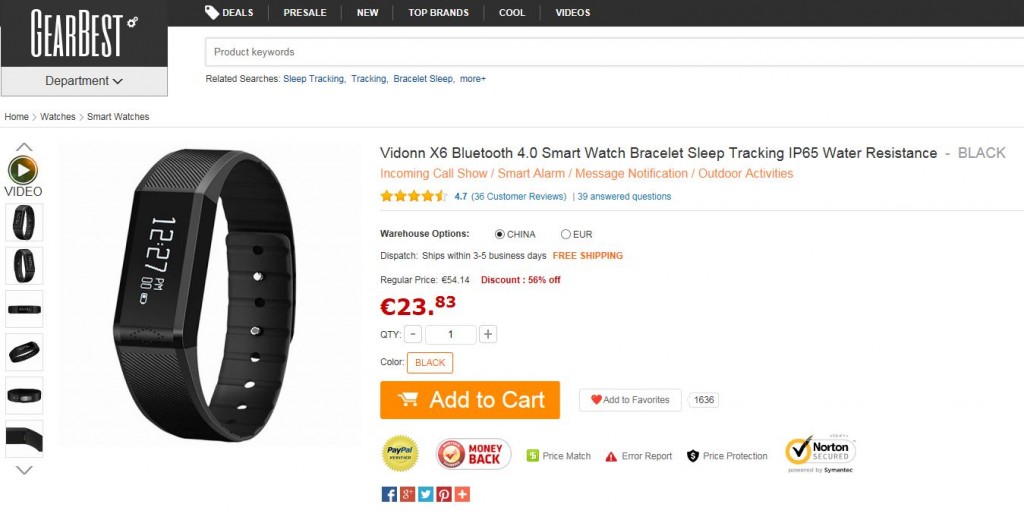Play the product video icon
Screen dimensions: 1024x517
point(23,169)
